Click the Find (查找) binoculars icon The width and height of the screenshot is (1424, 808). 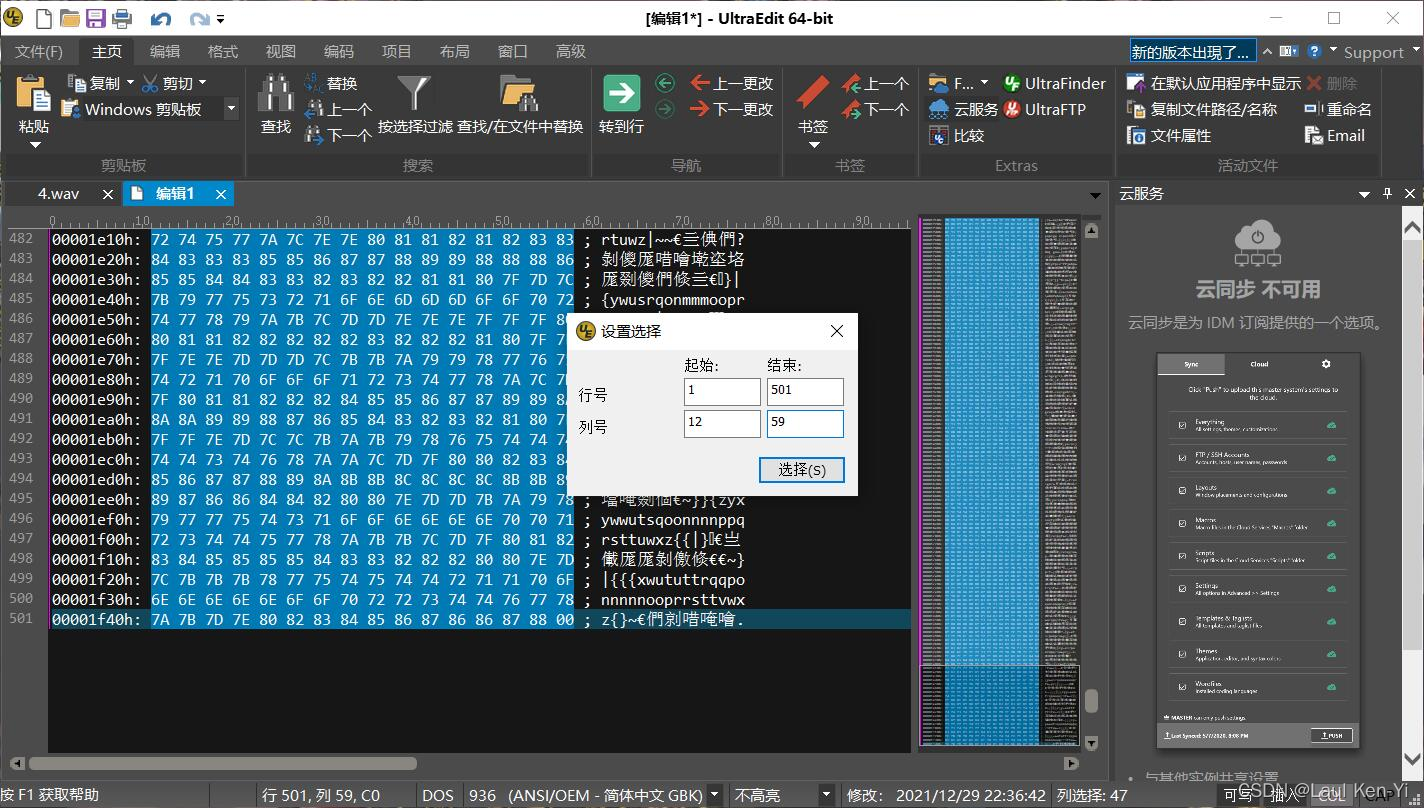276,94
